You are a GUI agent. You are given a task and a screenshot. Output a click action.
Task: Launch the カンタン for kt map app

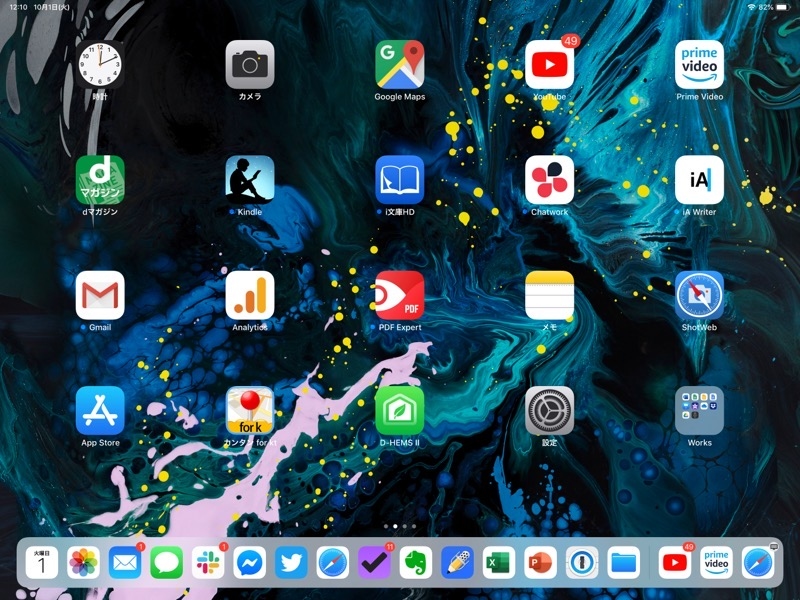click(250, 411)
